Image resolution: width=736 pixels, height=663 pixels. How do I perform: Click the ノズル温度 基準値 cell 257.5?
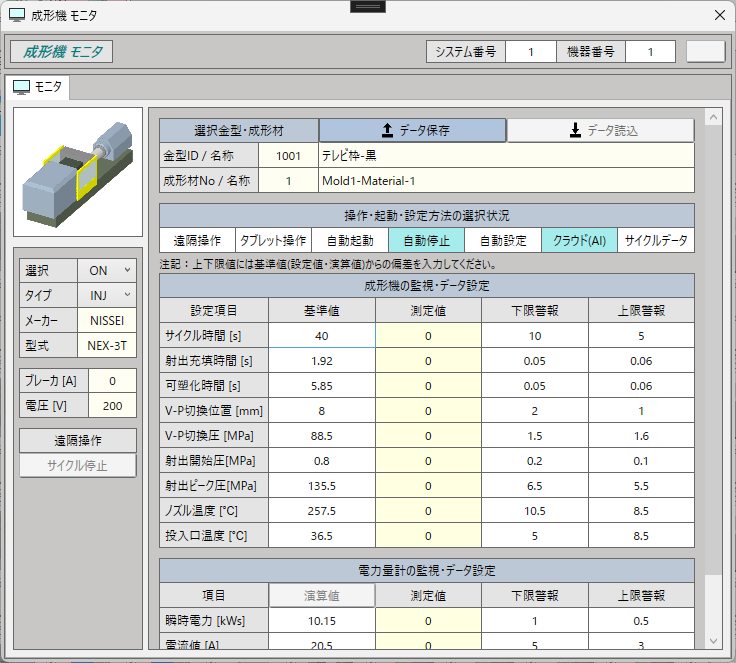click(x=322, y=511)
